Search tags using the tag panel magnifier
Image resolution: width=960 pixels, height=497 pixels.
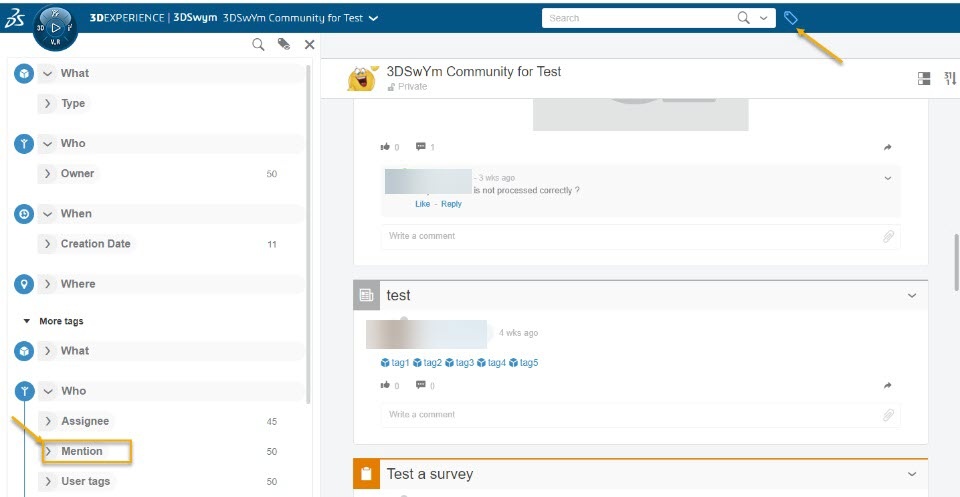click(x=258, y=44)
